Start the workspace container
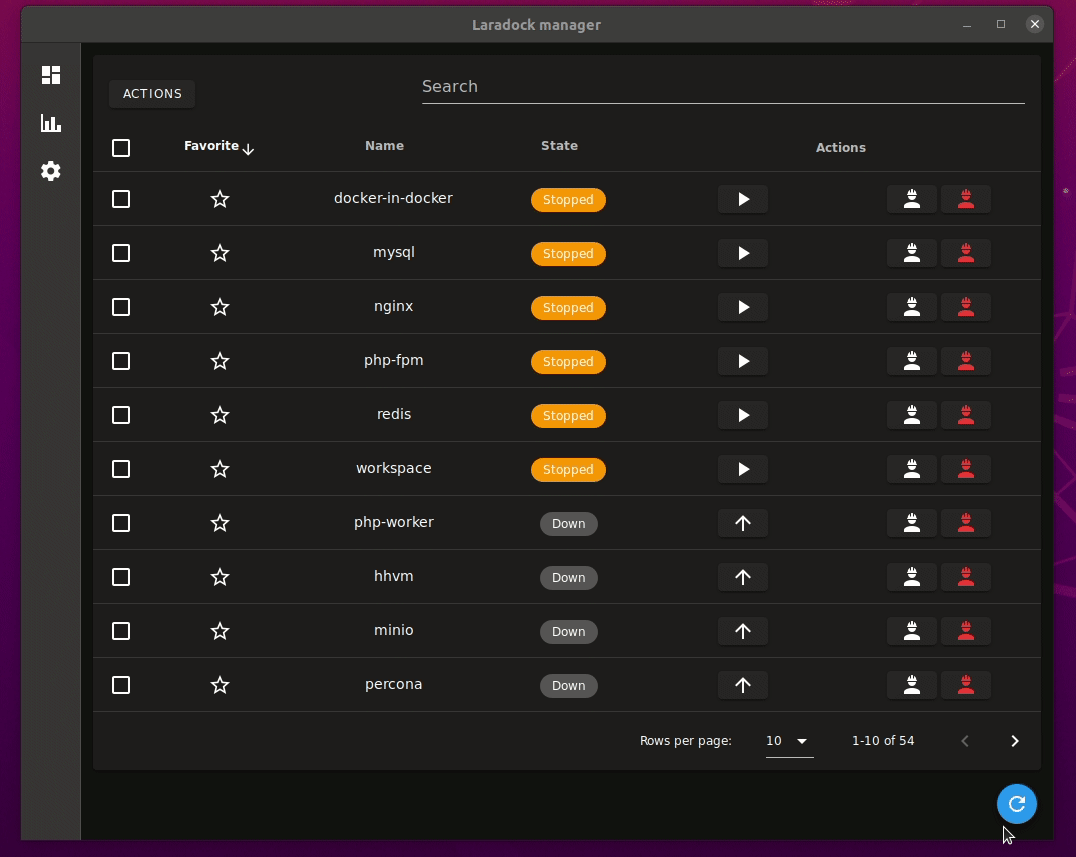This screenshot has height=857, width=1076. [743, 469]
